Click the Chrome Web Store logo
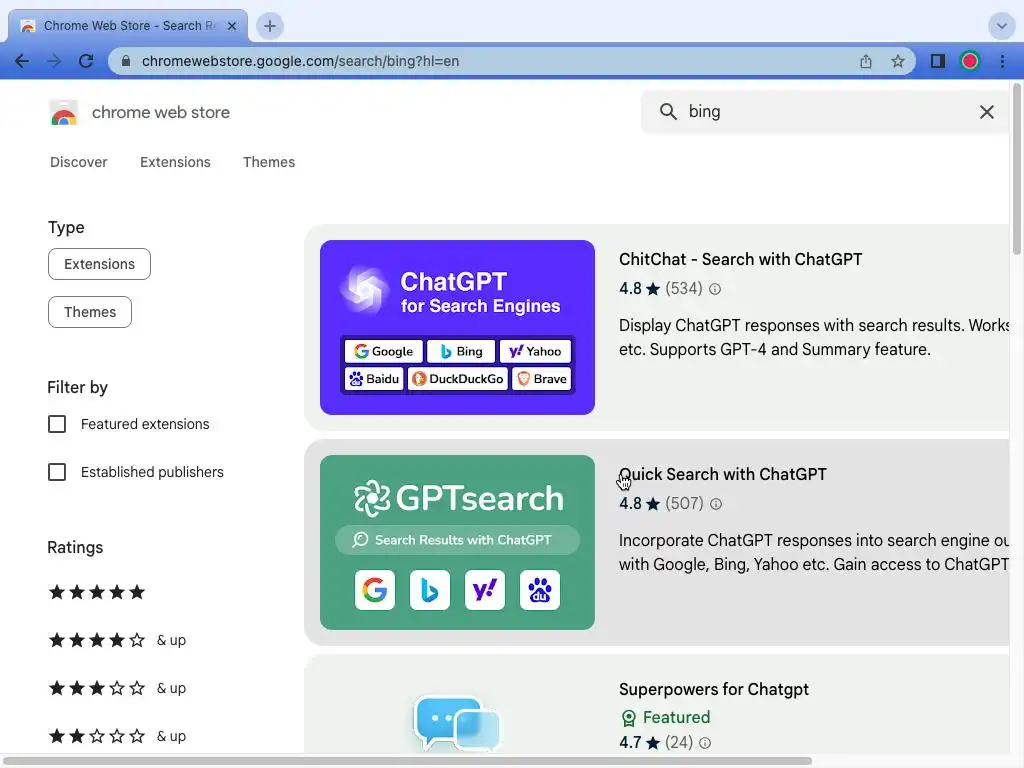Image resolution: width=1024 pixels, height=768 pixels. [x=64, y=112]
